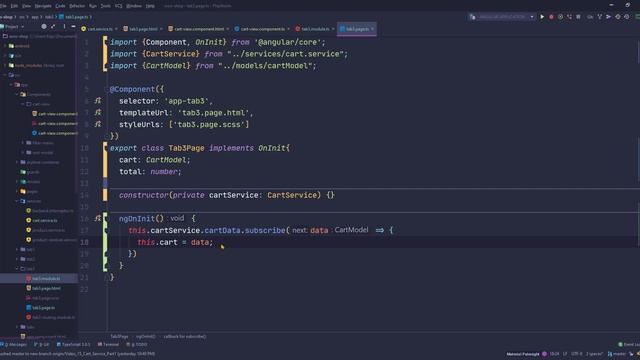Open the Run menu

tap(93, 6)
